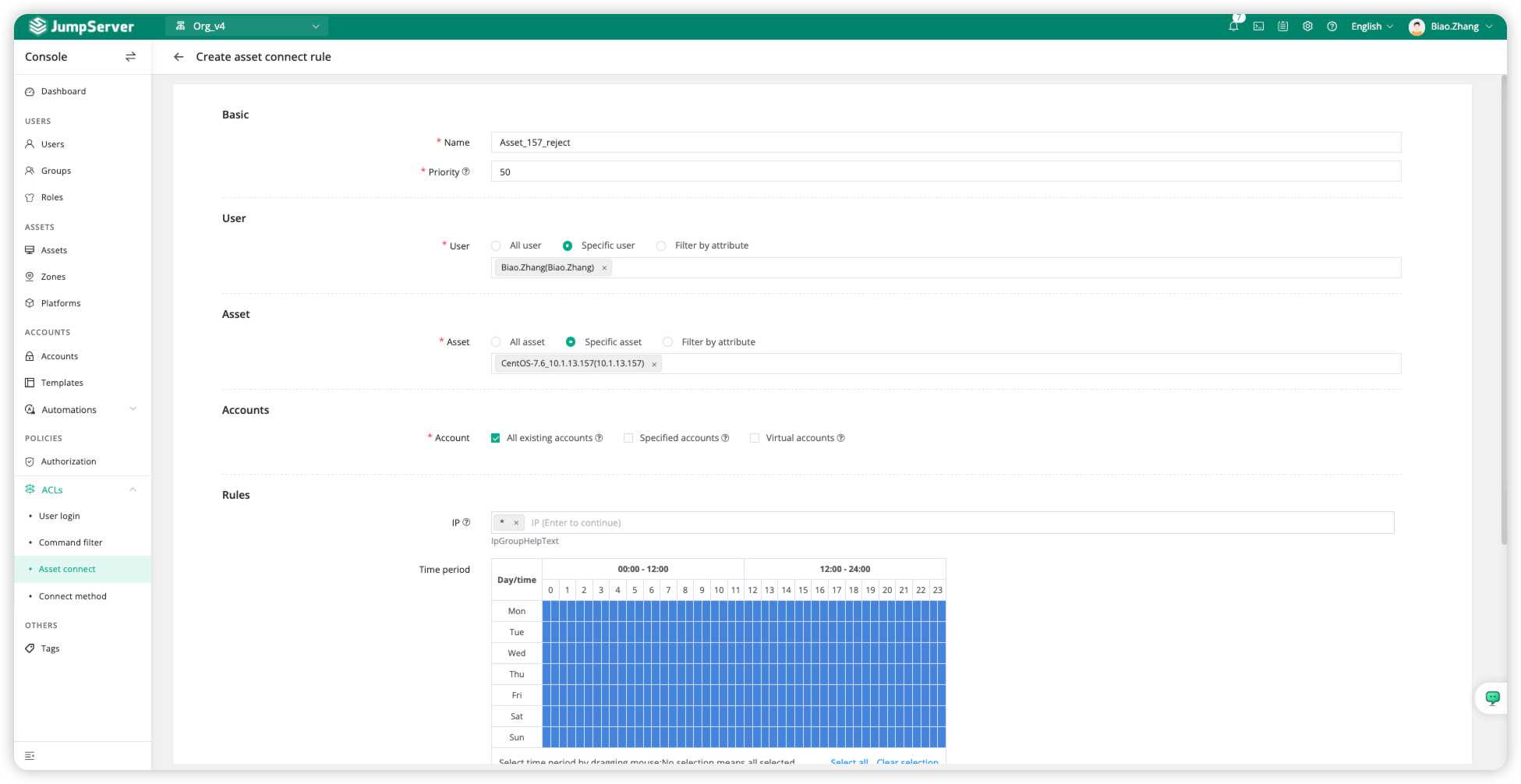Open the tickets icon in header
The height and width of the screenshot is (784, 1521).
1282,26
